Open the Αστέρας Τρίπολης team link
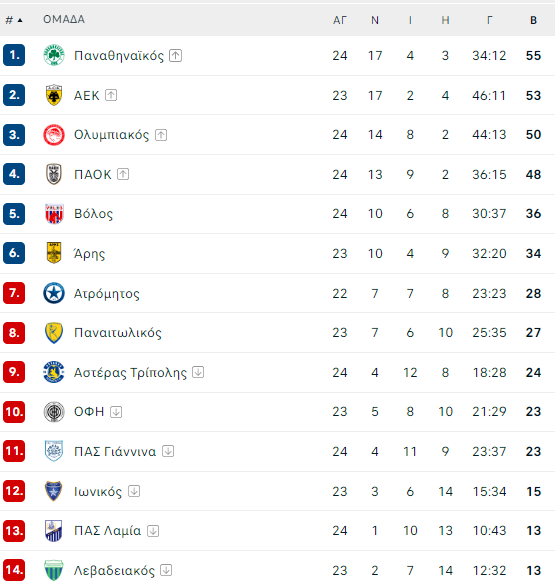This screenshot has width=555, height=585. [130, 372]
